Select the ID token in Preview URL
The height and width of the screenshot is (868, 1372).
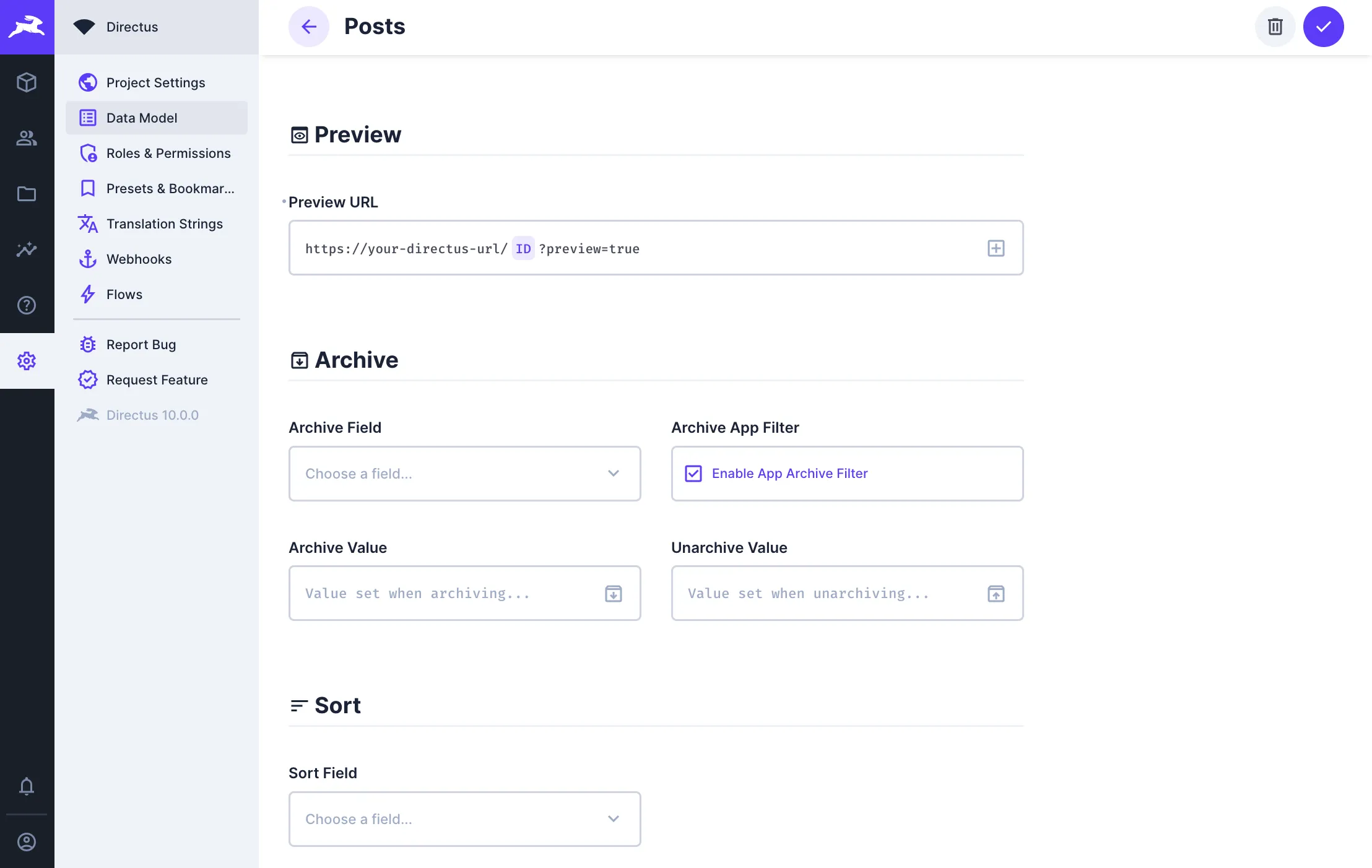(523, 248)
